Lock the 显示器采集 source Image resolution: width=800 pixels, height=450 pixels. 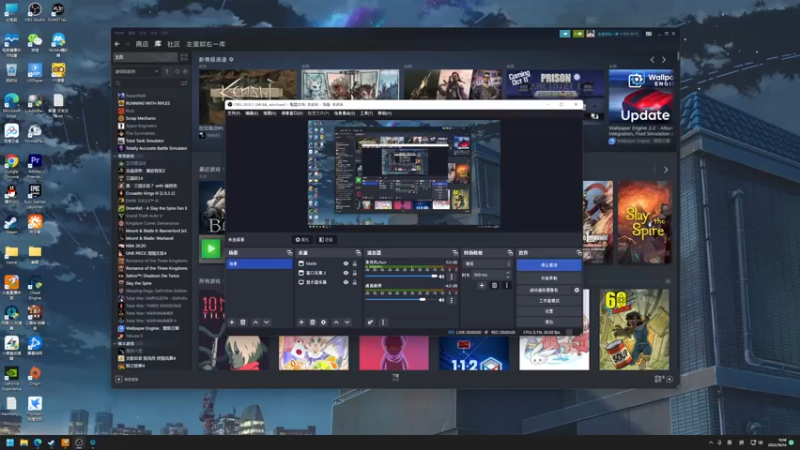click(x=355, y=282)
